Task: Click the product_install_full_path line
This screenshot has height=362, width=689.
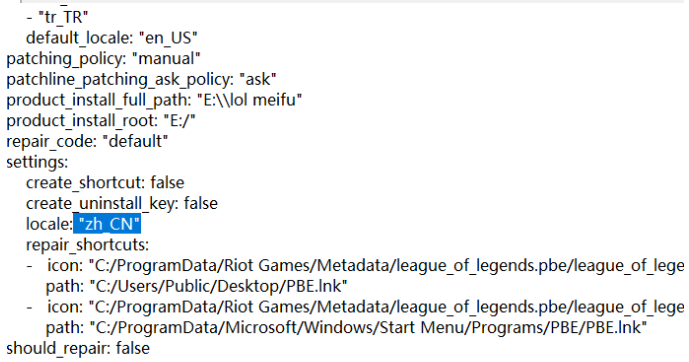Action: pos(154,100)
